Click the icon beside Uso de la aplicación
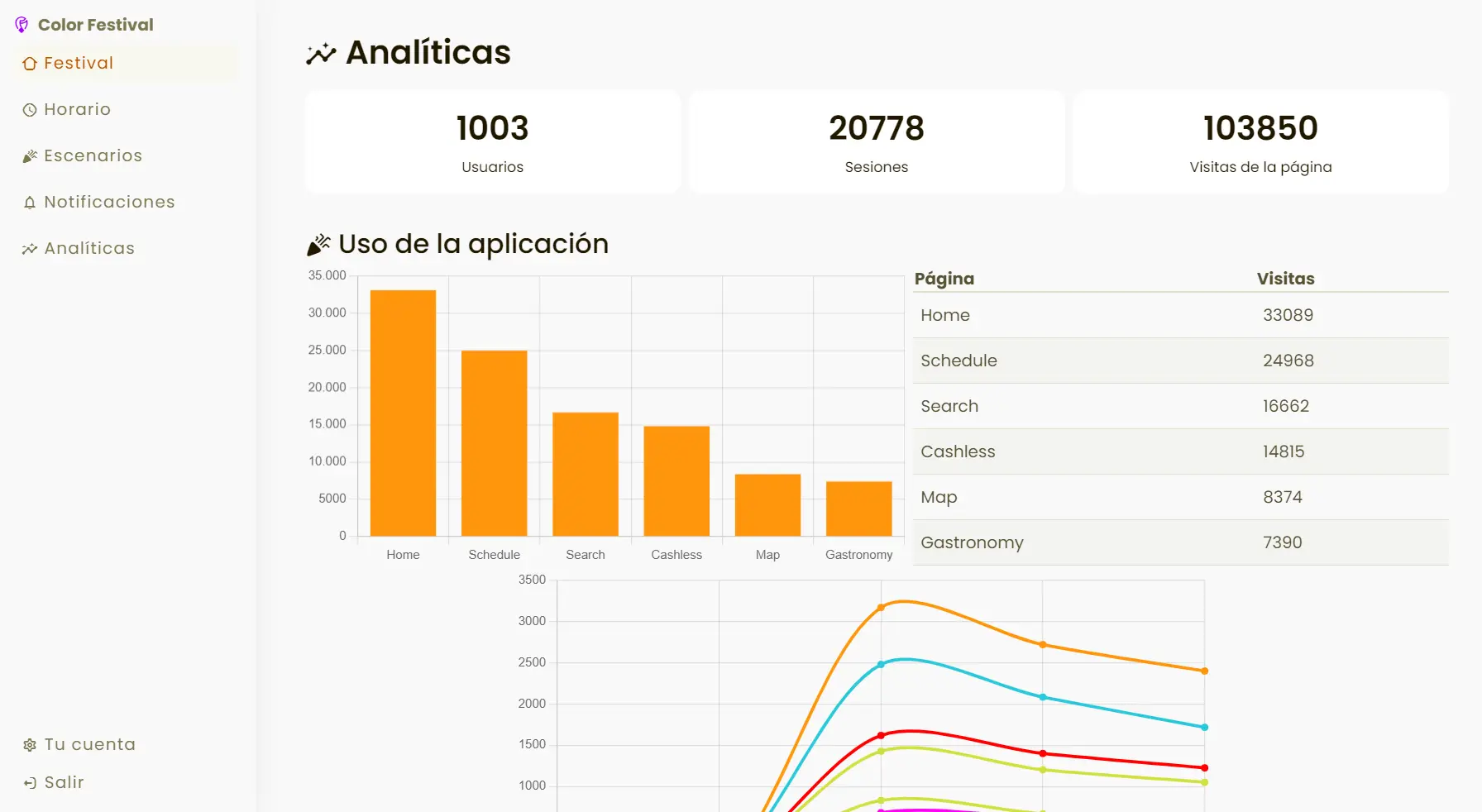Image resolution: width=1482 pixels, height=812 pixels. [318, 244]
